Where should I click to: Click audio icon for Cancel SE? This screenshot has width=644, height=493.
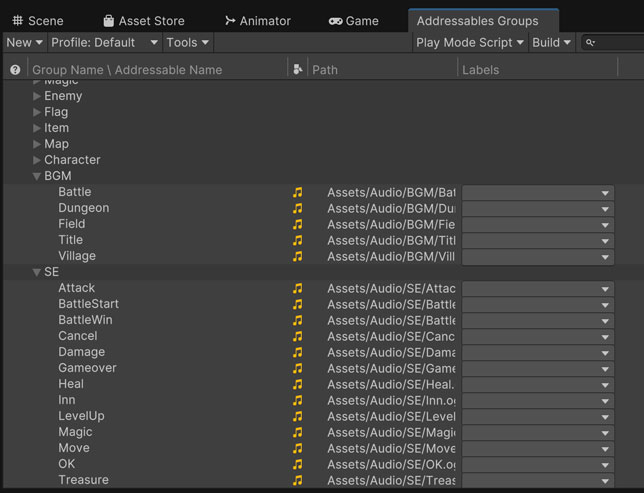(298, 336)
